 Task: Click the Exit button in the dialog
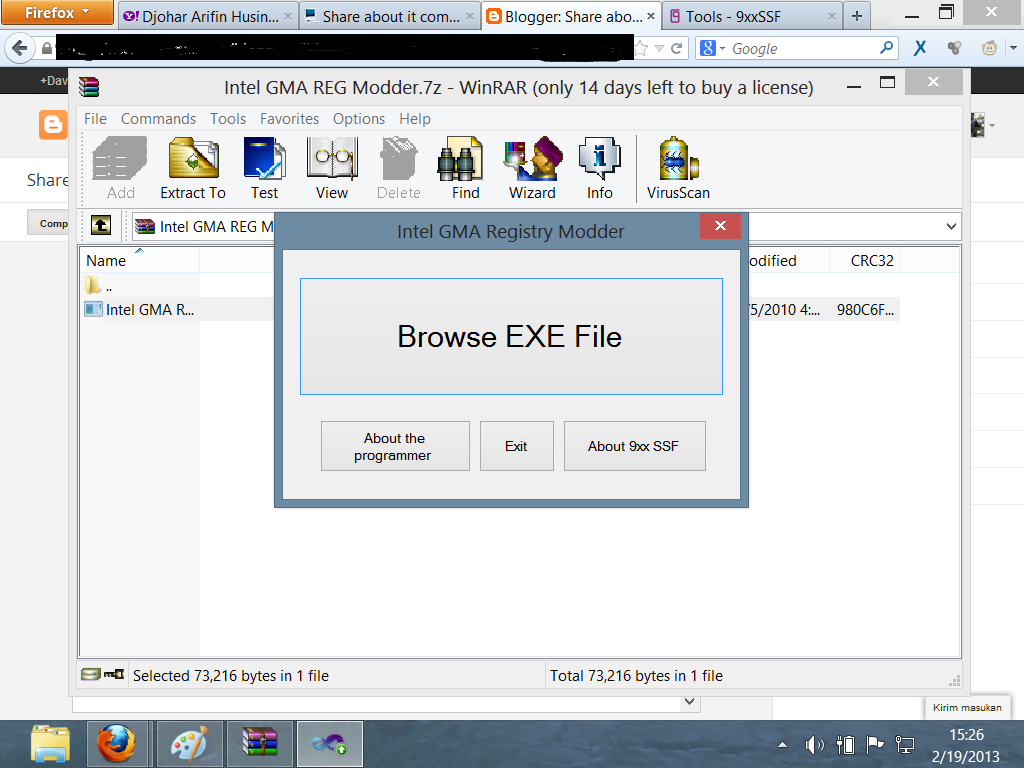coord(516,446)
